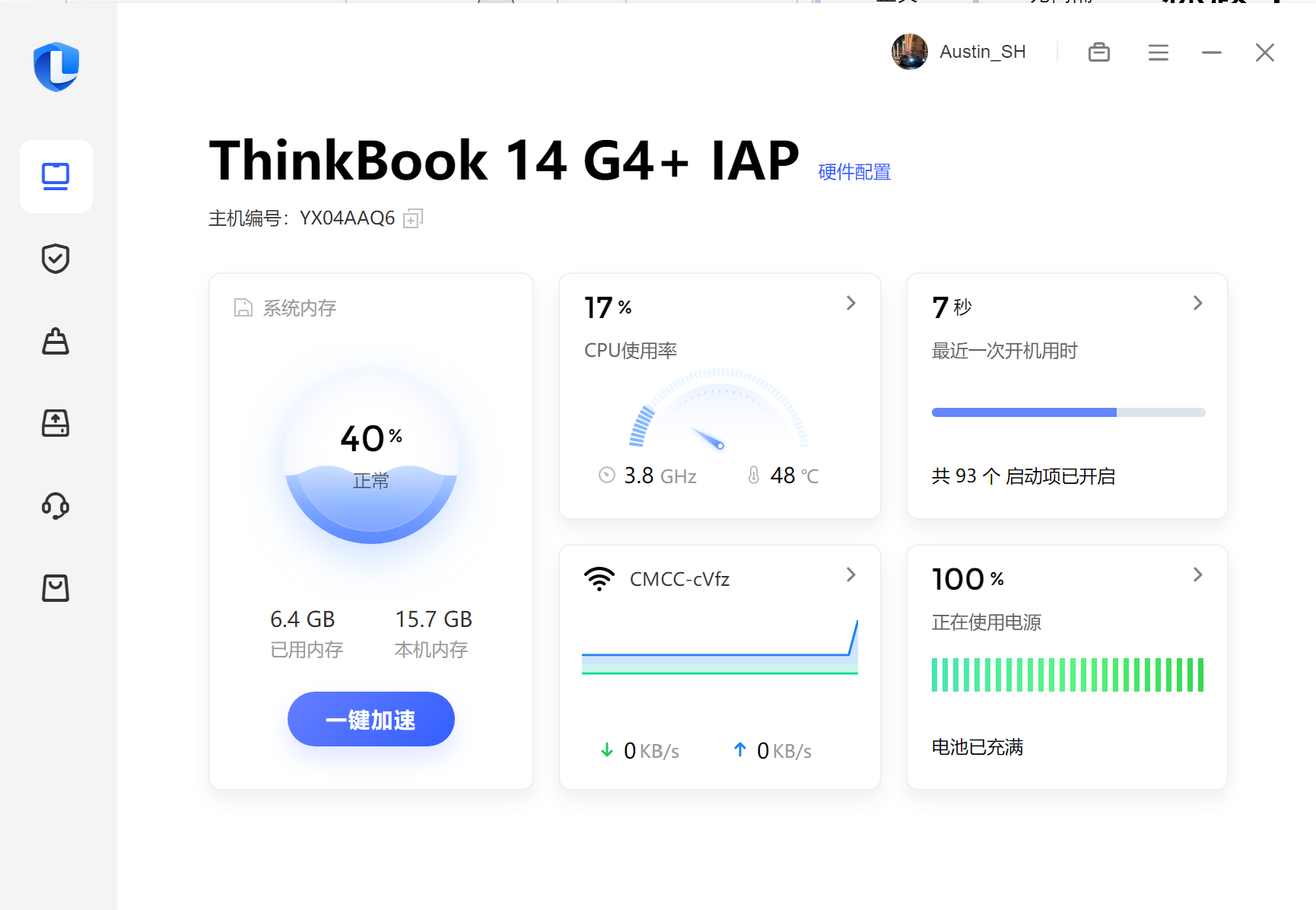Click the 3.8 GHz frequency value
1316x910 pixels.
pyautogui.click(x=660, y=476)
